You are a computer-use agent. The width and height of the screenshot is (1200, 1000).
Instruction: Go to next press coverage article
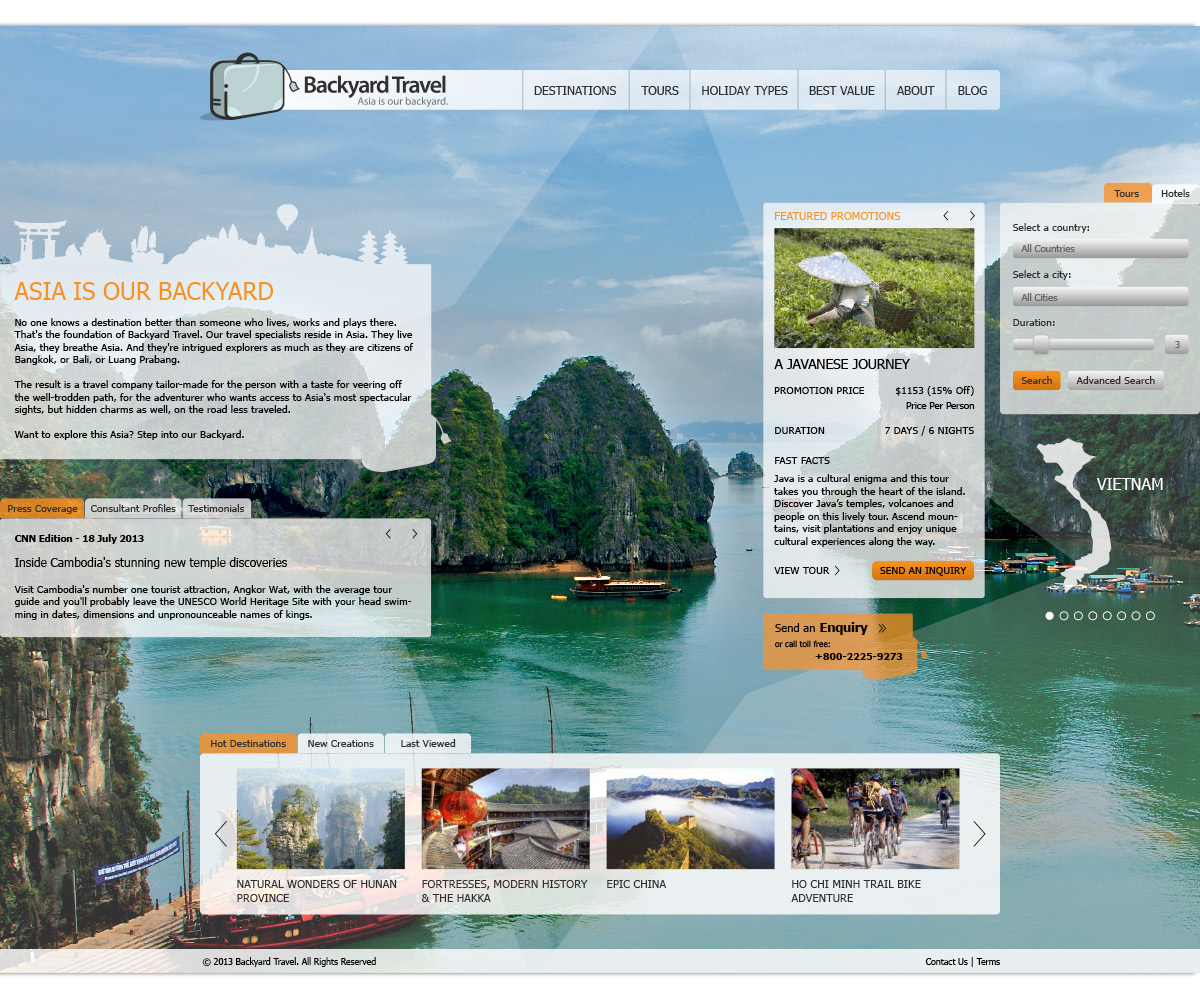(x=414, y=534)
